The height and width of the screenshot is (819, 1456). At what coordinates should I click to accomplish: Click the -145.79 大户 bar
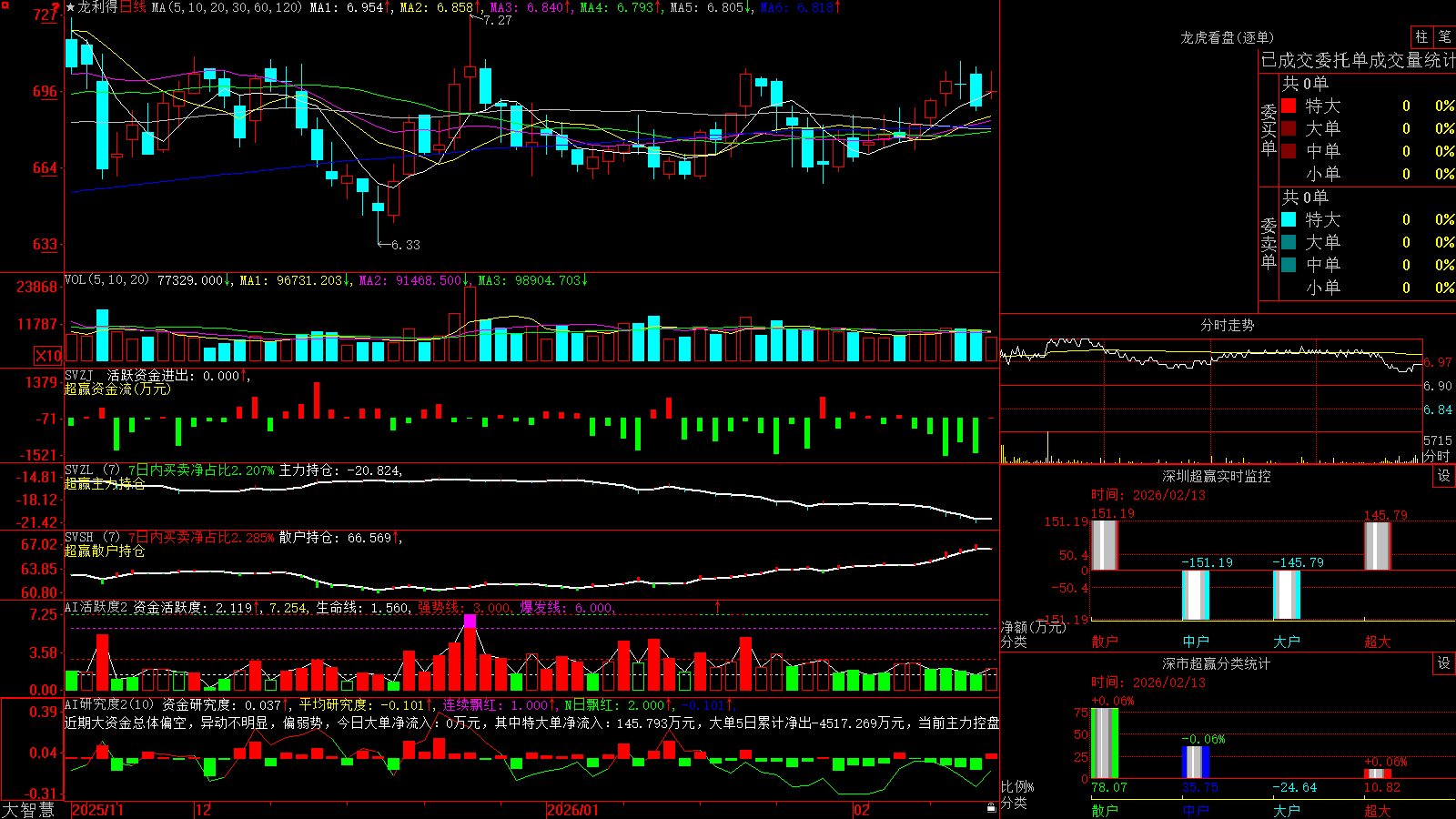tap(1286, 594)
